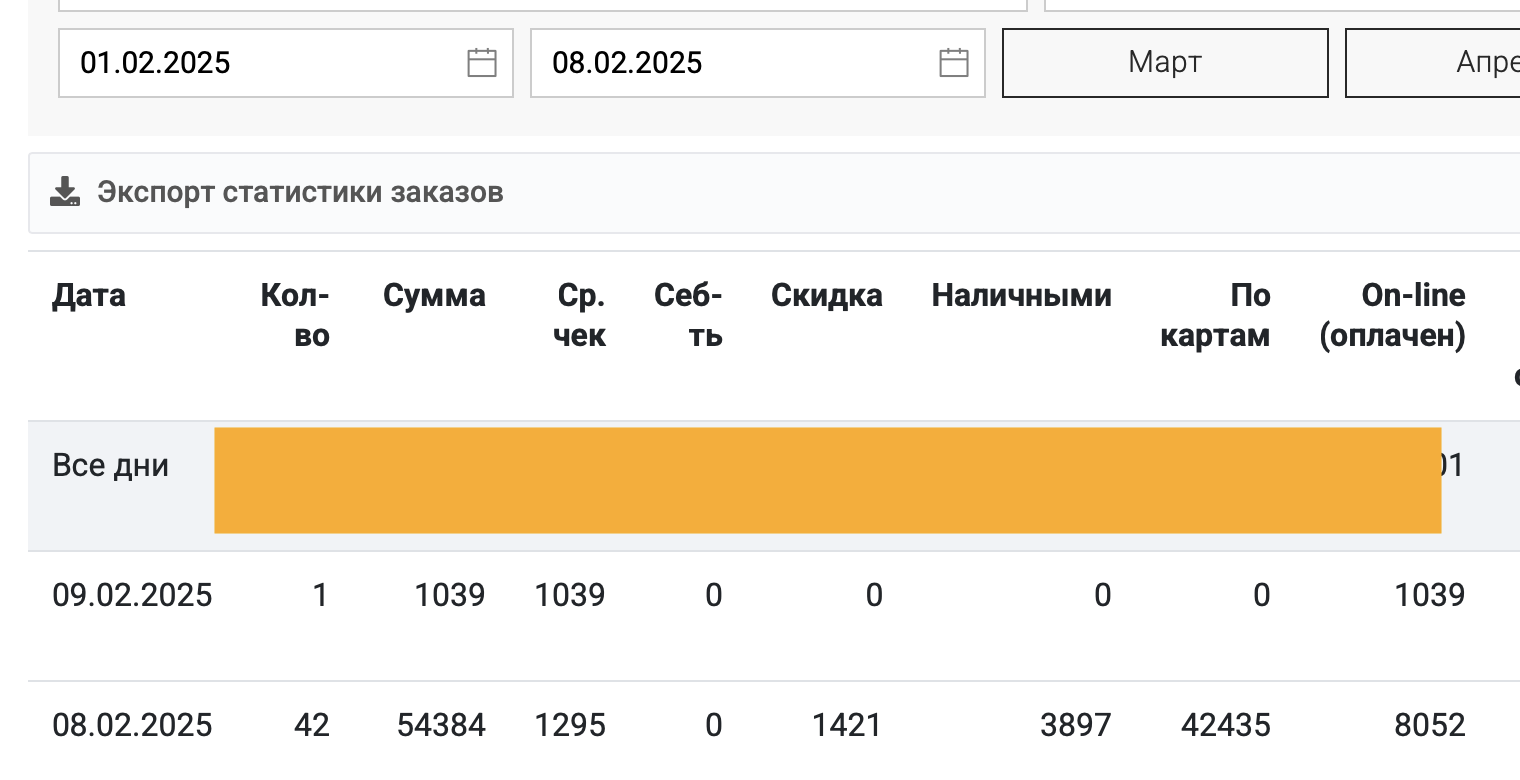The height and width of the screenshot is (780, 1520).
Task: Sort by the Наличными column header
Action: (x=1021, y=295)
